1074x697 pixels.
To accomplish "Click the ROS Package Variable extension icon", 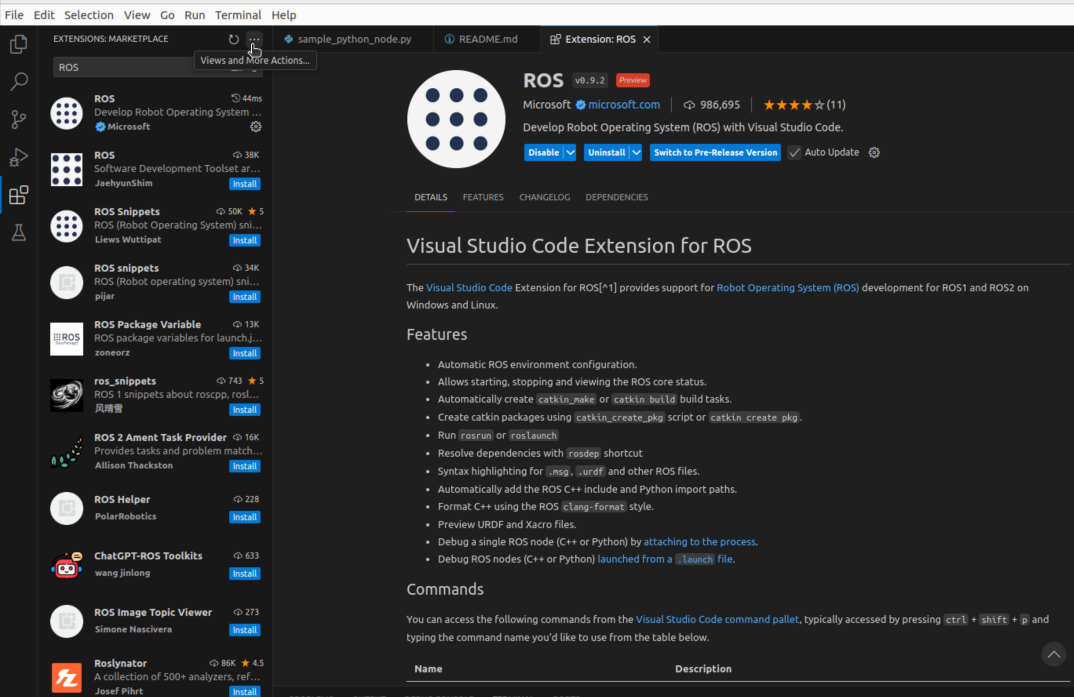I will click(x=66, y=339).
